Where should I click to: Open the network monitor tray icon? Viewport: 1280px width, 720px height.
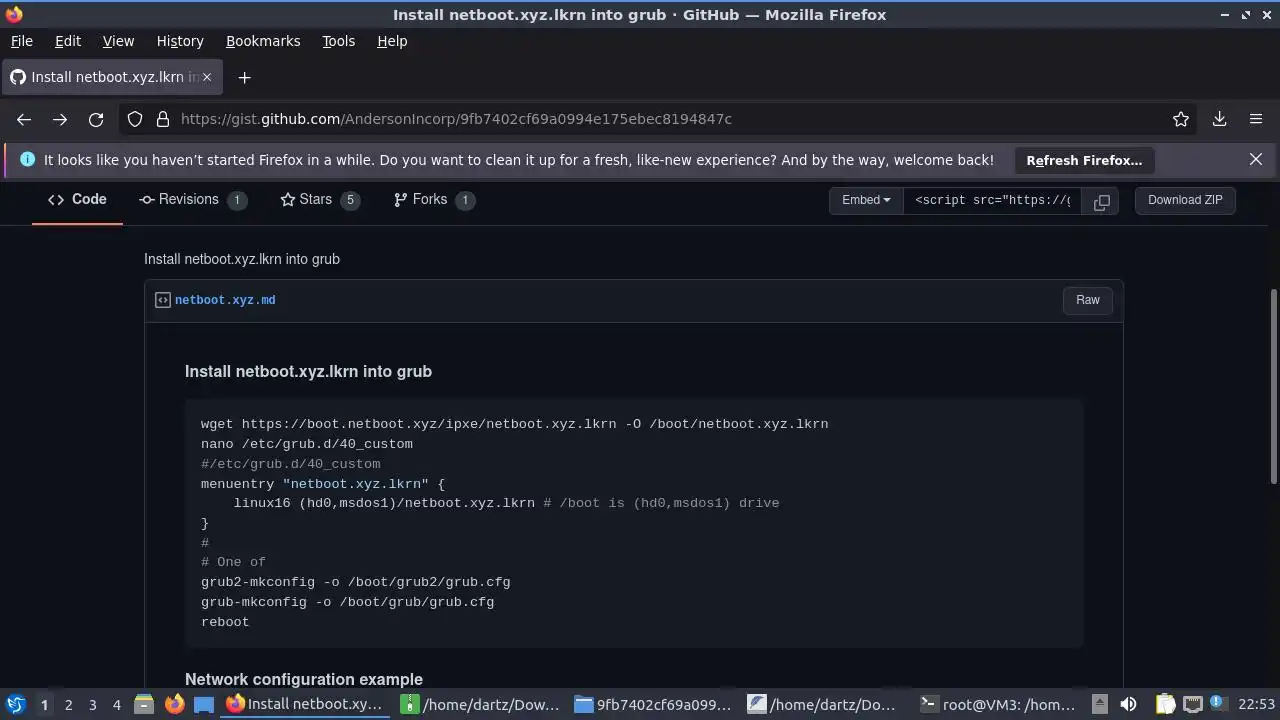tap(1192, 704)
